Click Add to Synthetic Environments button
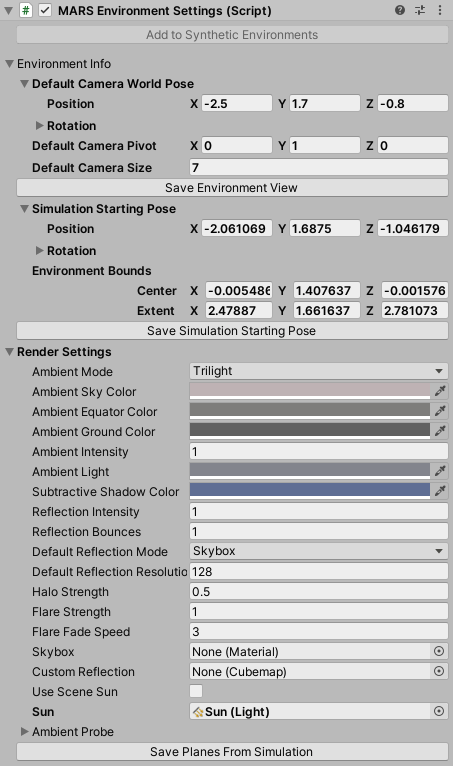This screenshot has height=766, width=453. point(232,35)
